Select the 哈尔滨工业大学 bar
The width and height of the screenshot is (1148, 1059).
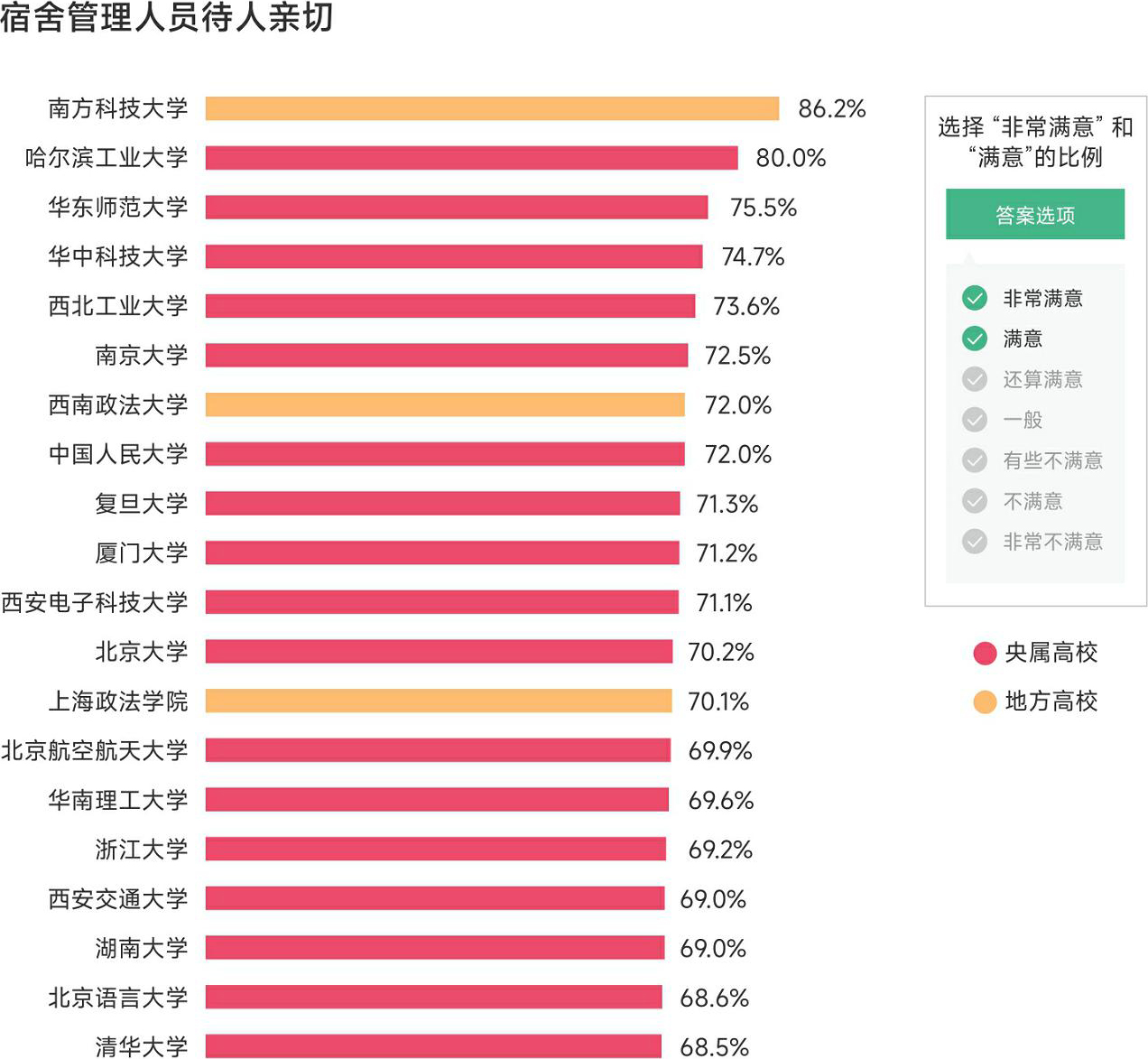point(471,158)
